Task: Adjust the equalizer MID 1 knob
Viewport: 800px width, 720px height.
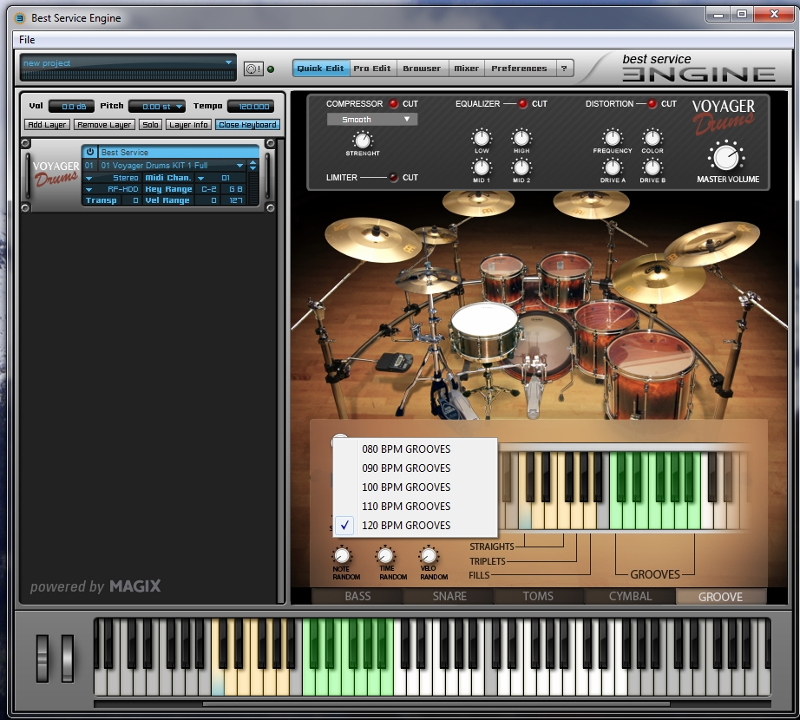Action: (x=482, y=167)
